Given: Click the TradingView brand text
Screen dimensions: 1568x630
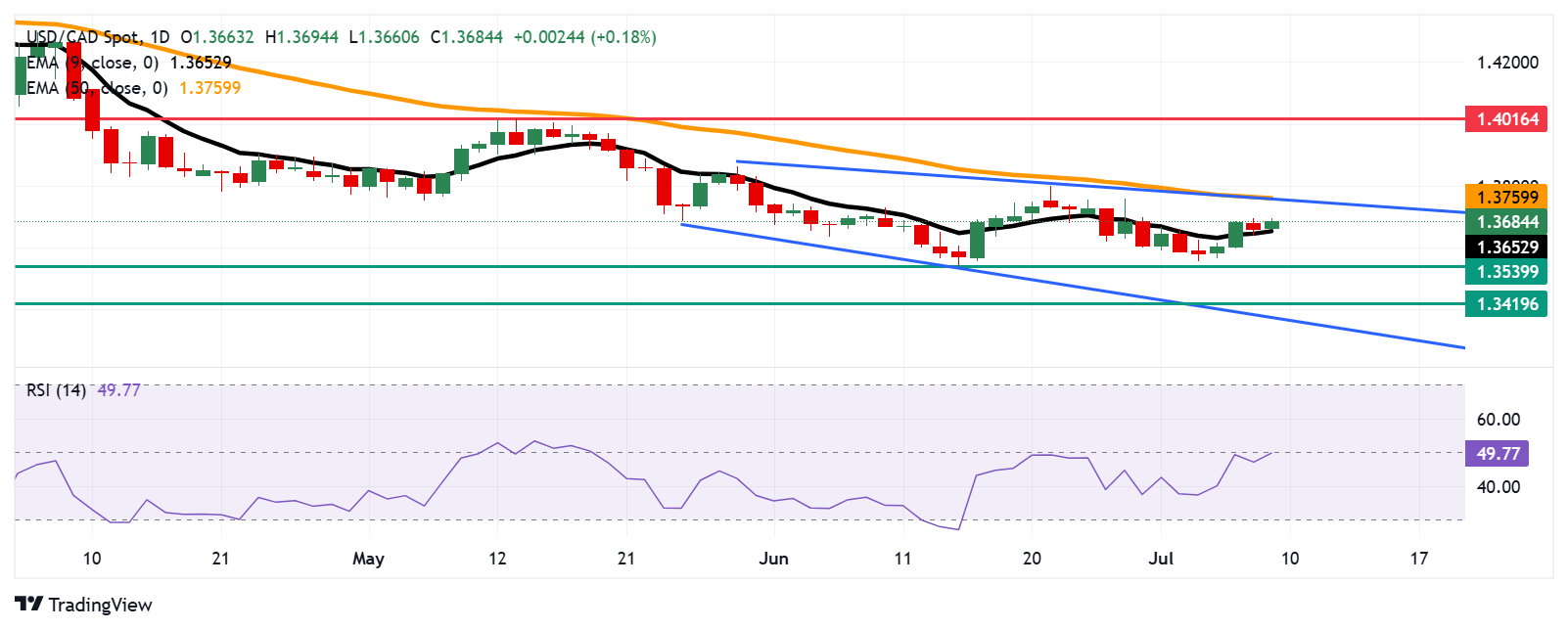Looking at the screenshot, I should tap(101, 605).
